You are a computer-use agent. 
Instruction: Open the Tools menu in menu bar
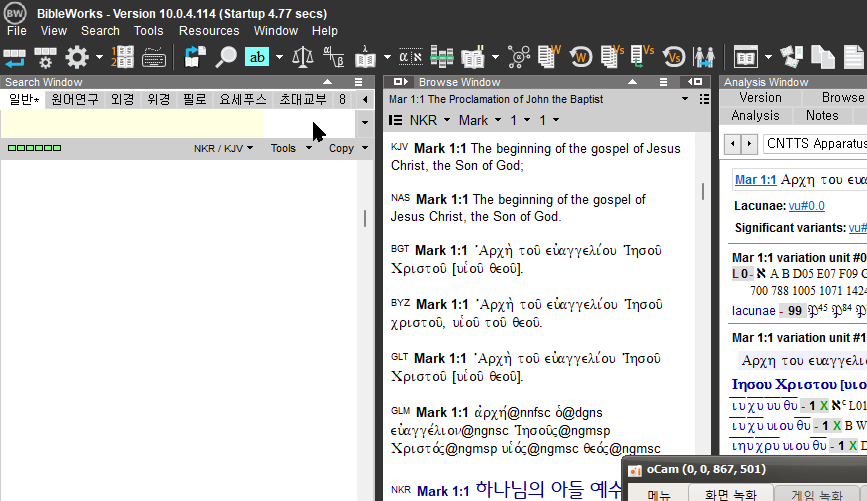coord(148,31)
